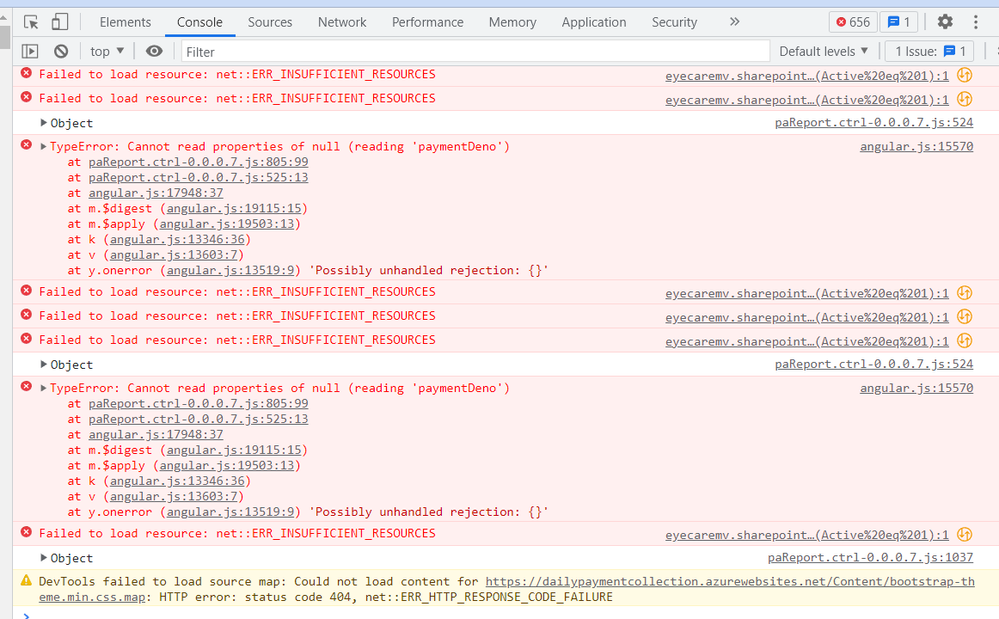The image size is (999, 619).
Task: Toggle the device toolbar icon
Action: [x=60, y=22]
